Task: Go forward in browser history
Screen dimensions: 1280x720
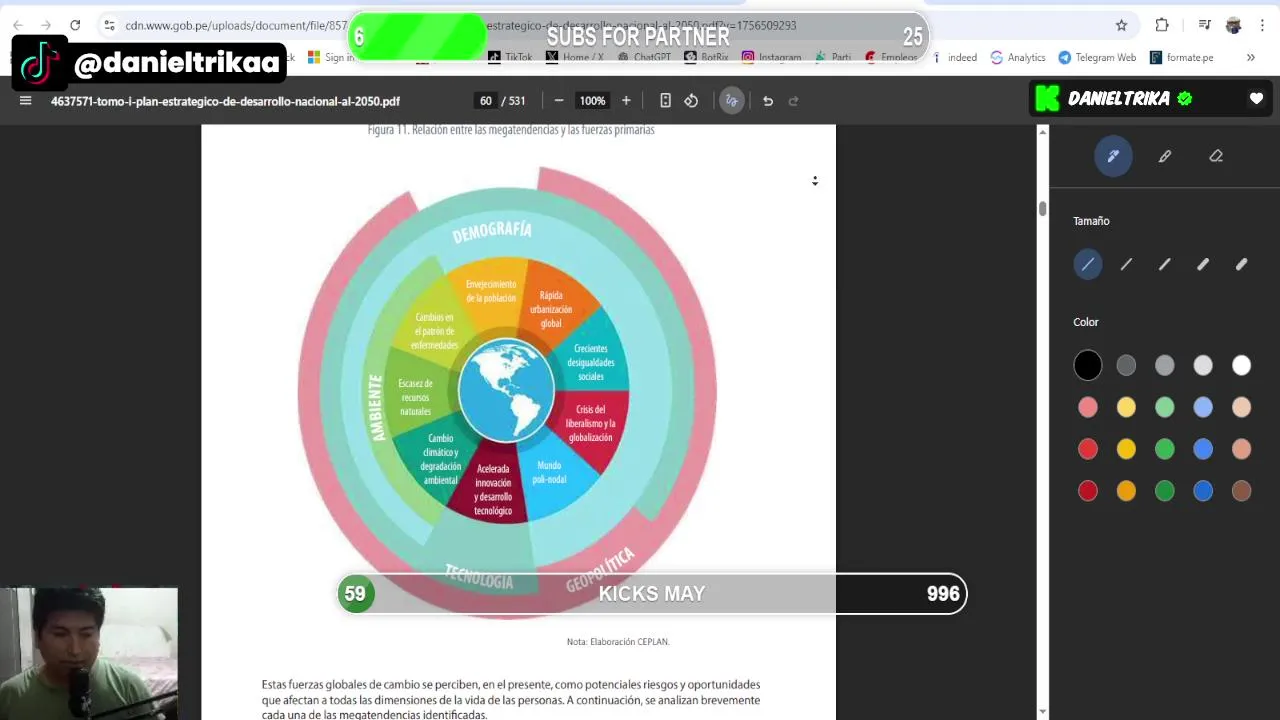Action: pyautogui.click(x=46, y=25)
